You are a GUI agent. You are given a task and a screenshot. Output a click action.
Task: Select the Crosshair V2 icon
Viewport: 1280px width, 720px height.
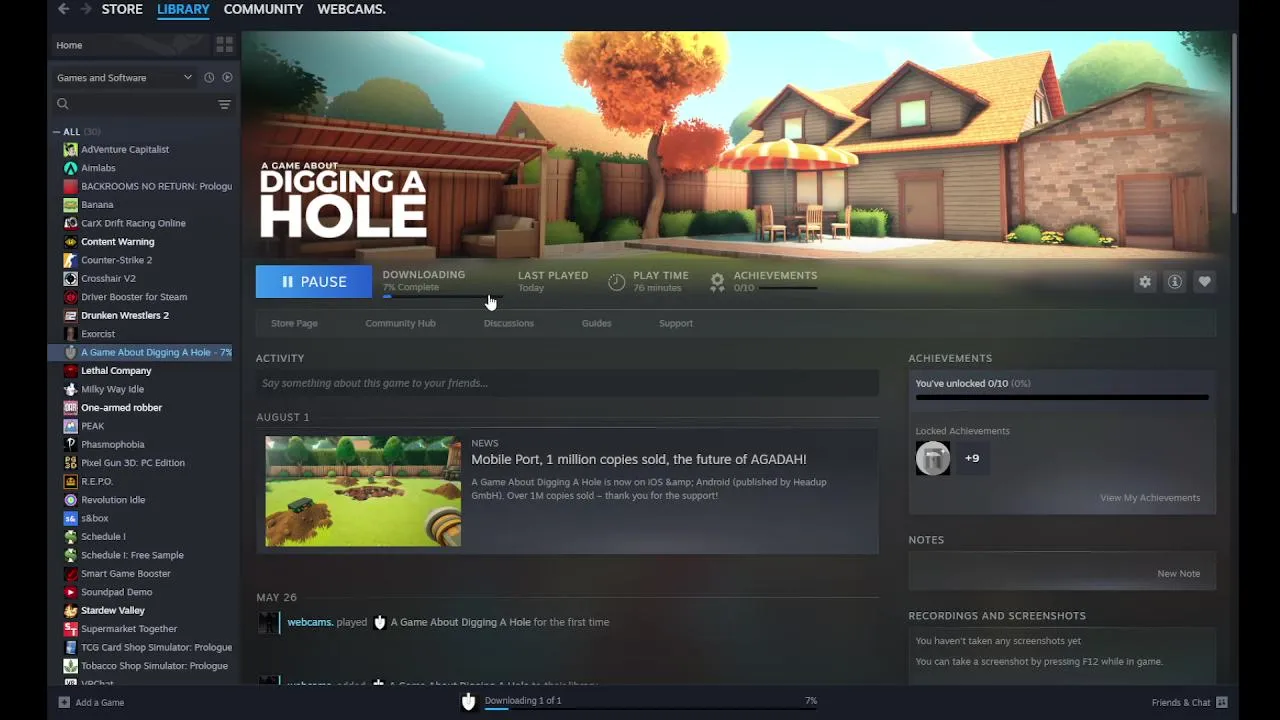tap(70, 278)
